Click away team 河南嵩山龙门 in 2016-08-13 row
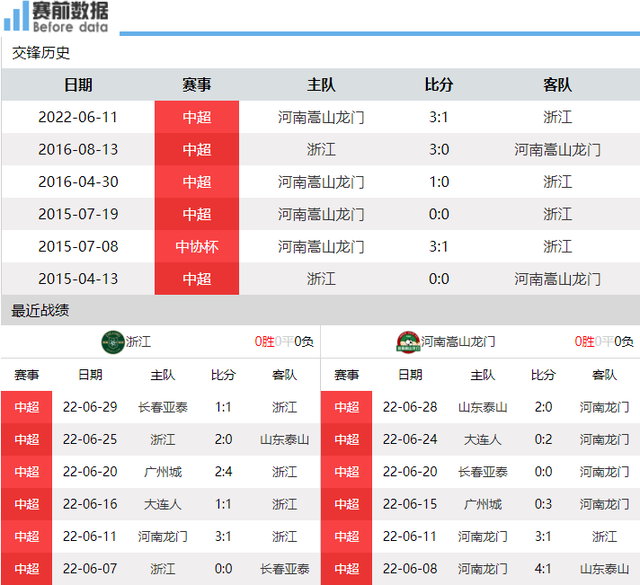Image resolution: width=640 pixels, height=585 pixels. 557,149
